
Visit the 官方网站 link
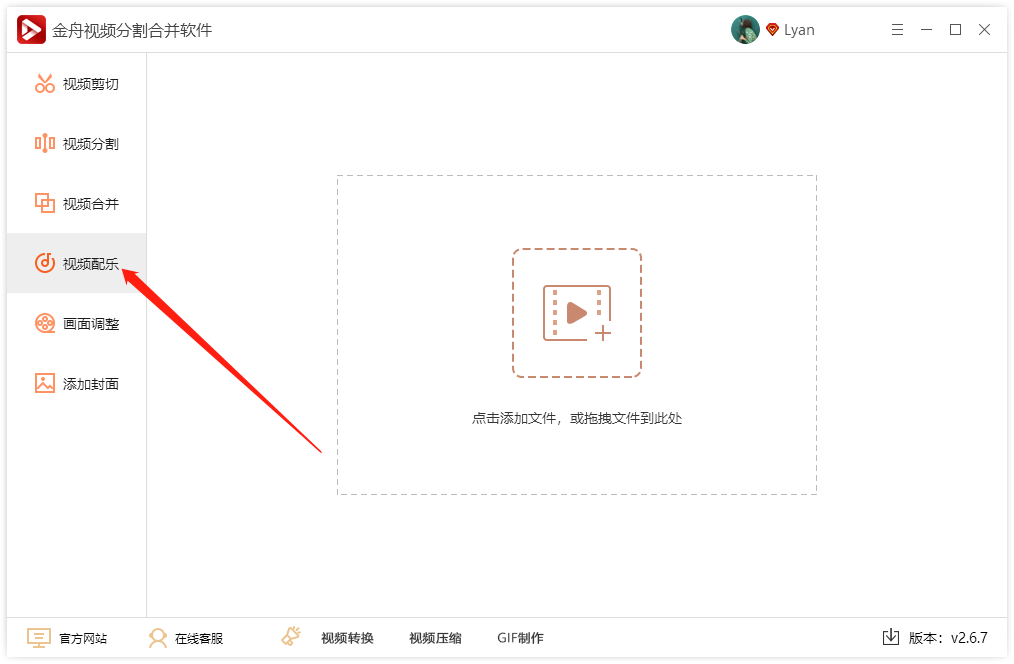tap(83, 638)
